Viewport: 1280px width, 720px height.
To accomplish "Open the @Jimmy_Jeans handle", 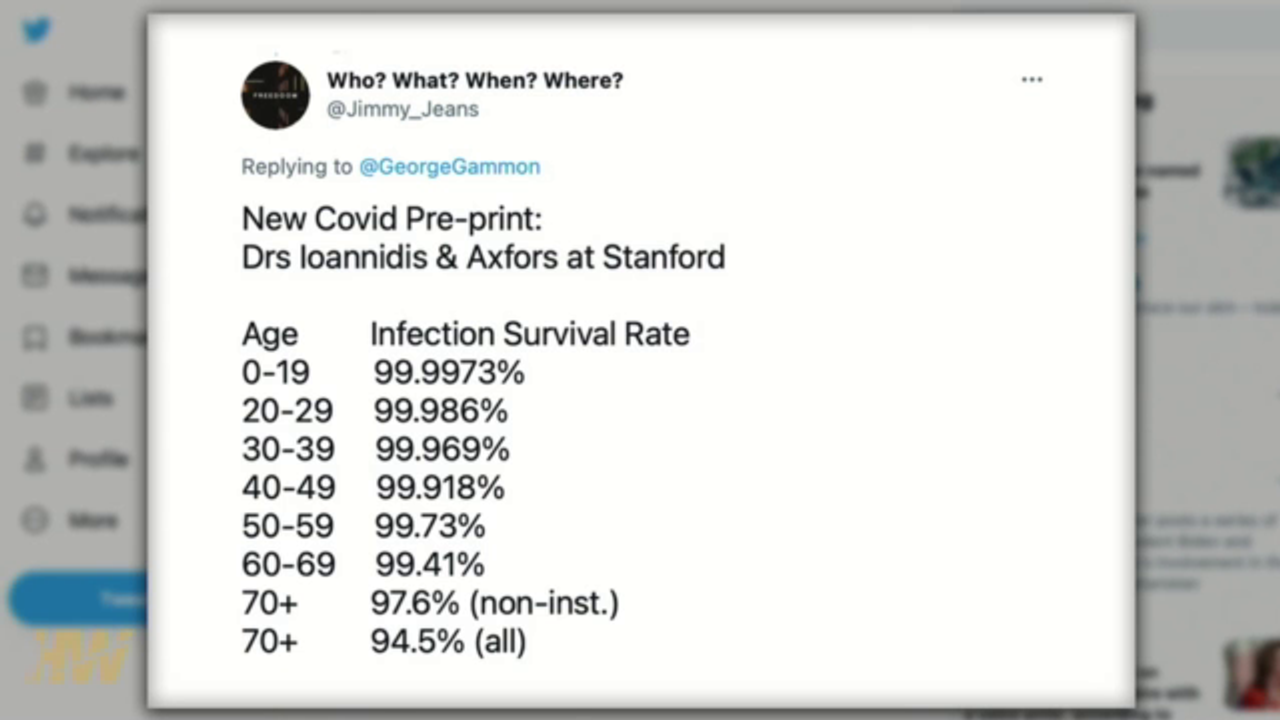I will coord(402,109).
